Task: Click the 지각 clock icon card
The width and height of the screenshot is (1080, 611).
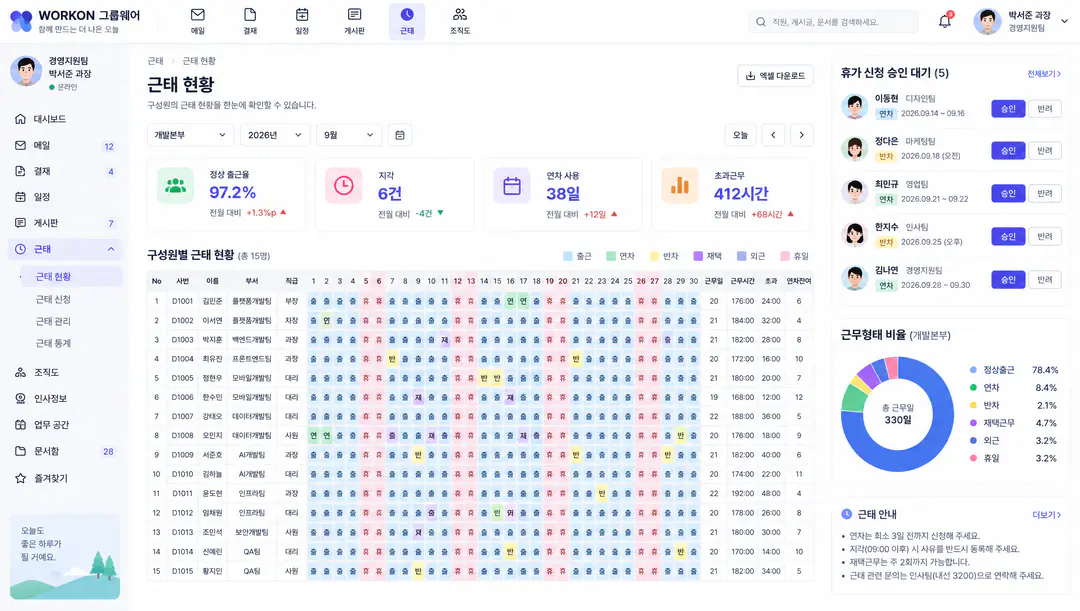Action: click(395, 194)
